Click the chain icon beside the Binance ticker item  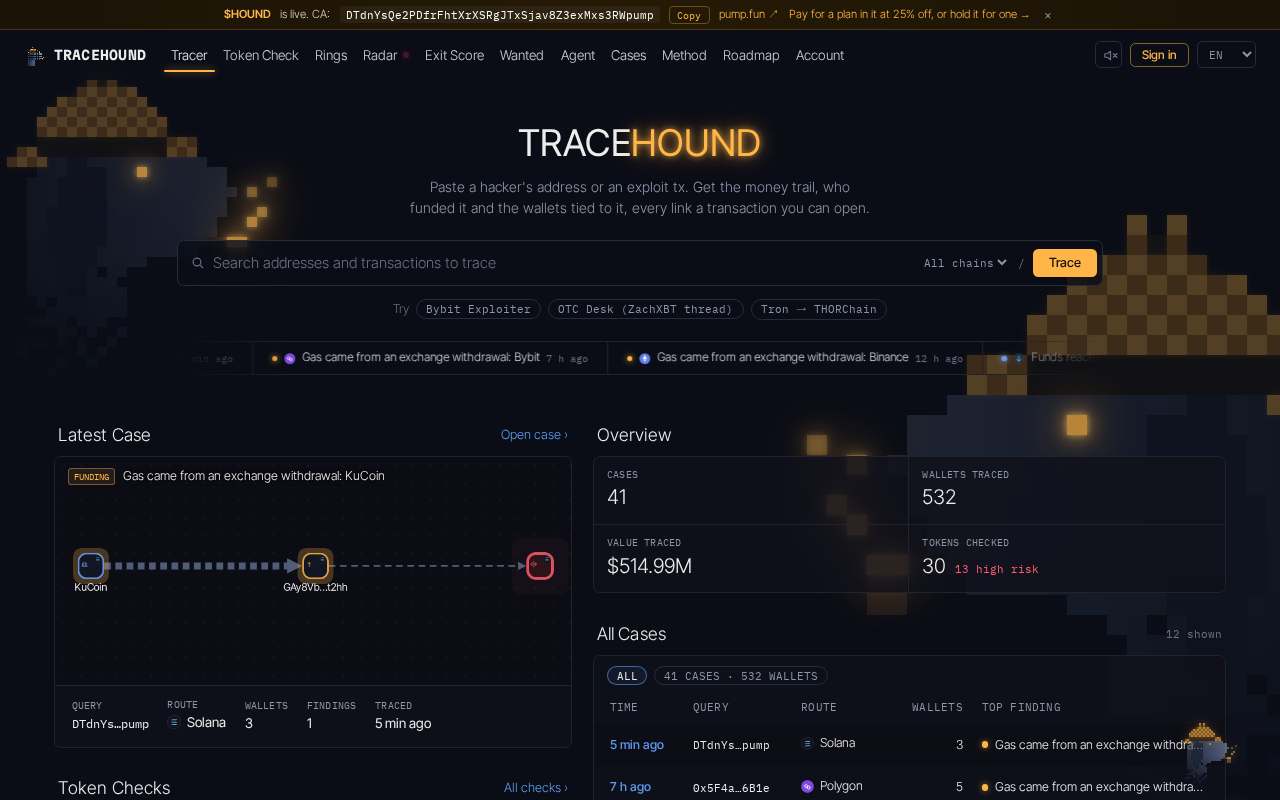pos(645,358)
